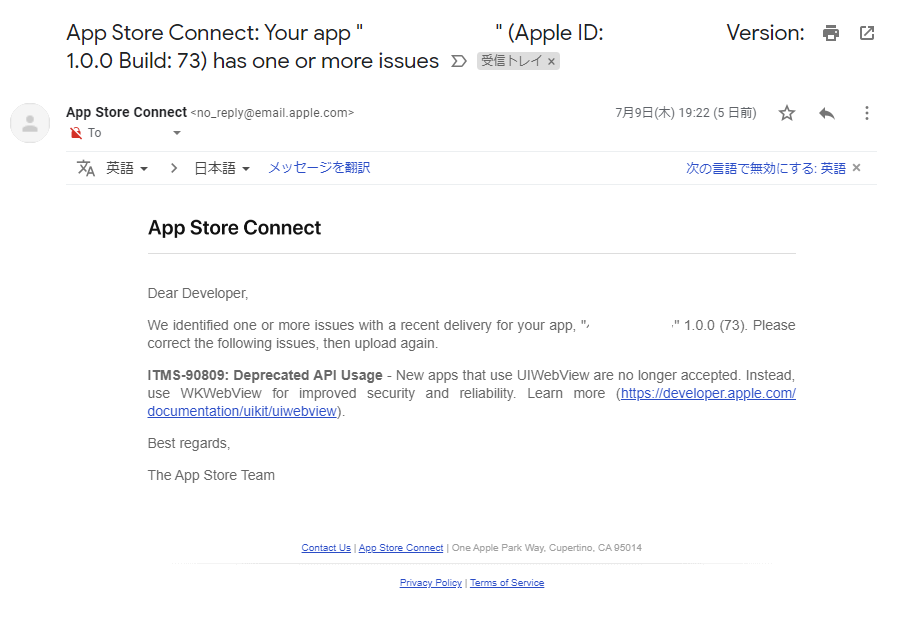The height and width of the screenshot is (621, 905).
Task: Click the Dear Developer greeting
Action: tap(198, 294)
